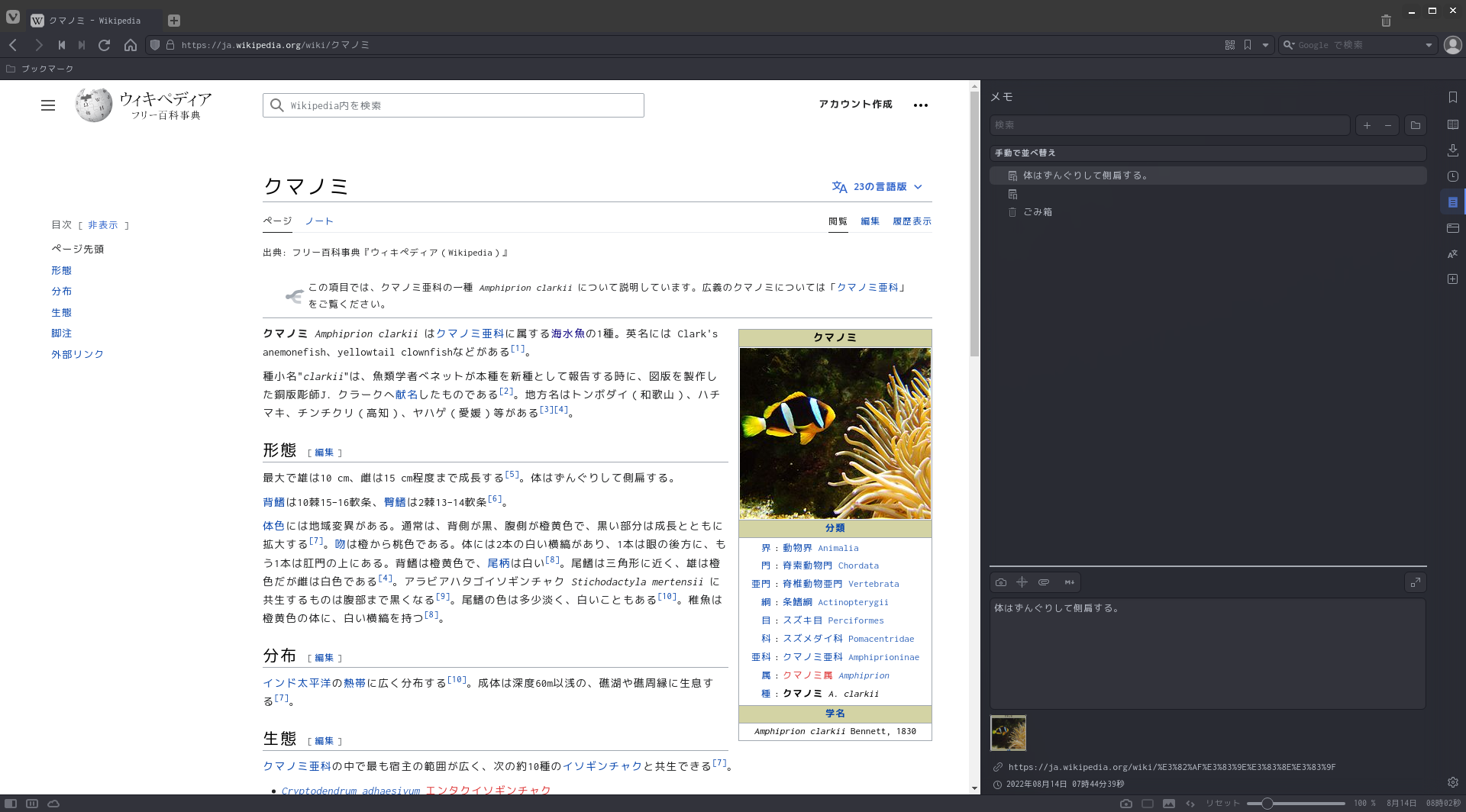Click the アカウント作成 button
The height and width of the screenshot is (812, 1466).
click(855, 105)
